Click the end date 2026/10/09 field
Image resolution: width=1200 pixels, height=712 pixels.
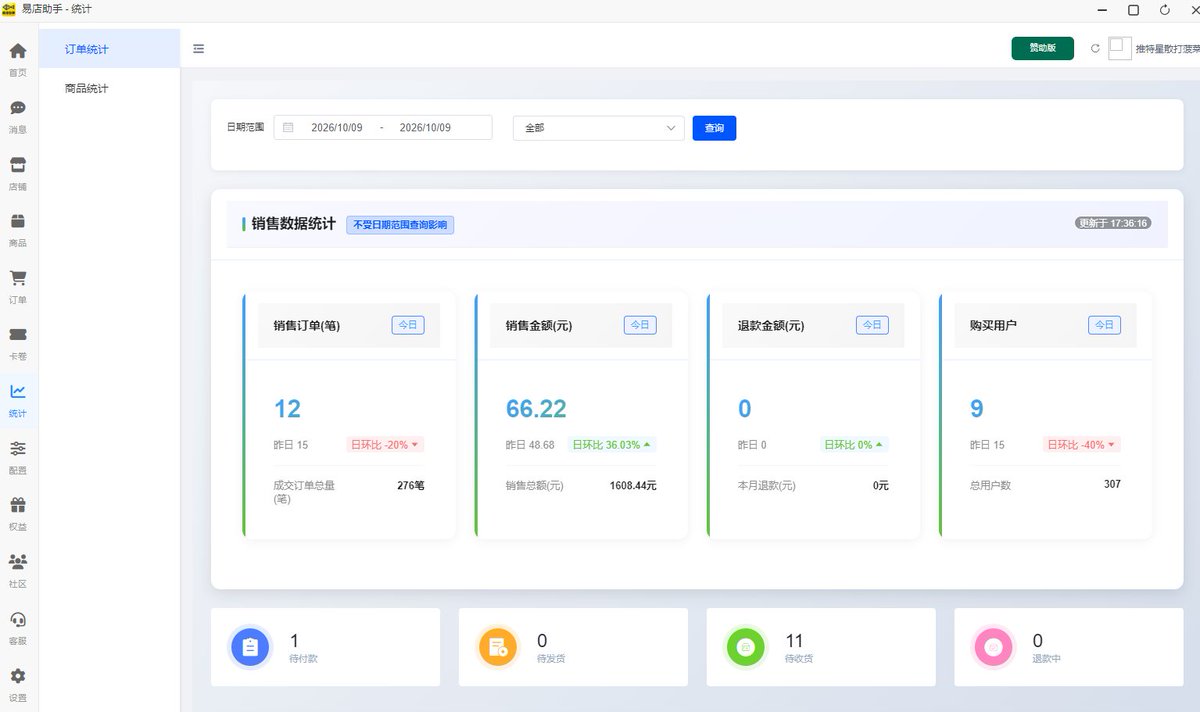[425, 128]
